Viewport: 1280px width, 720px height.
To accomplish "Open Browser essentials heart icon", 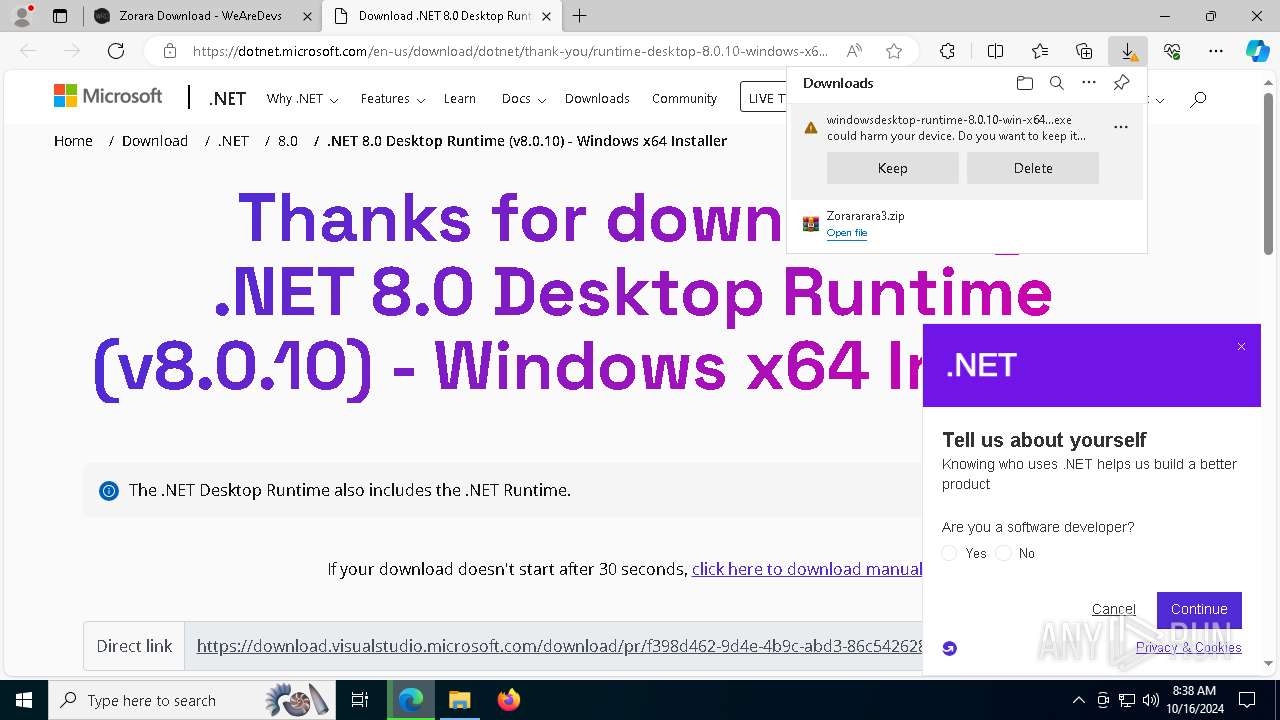I will point(1172,51).
